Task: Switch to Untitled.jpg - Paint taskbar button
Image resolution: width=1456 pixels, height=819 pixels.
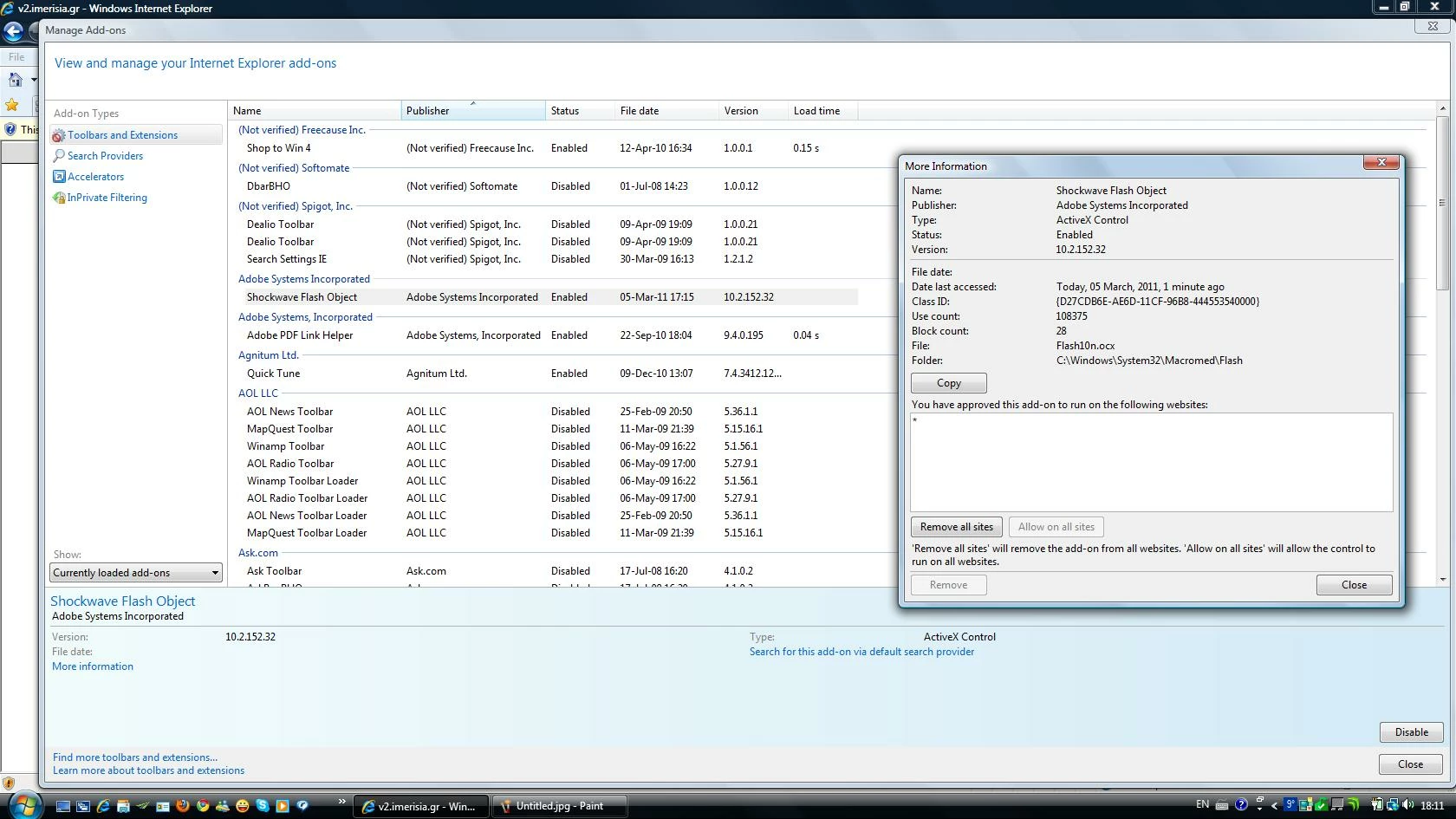Action: [x=560, y=806]
